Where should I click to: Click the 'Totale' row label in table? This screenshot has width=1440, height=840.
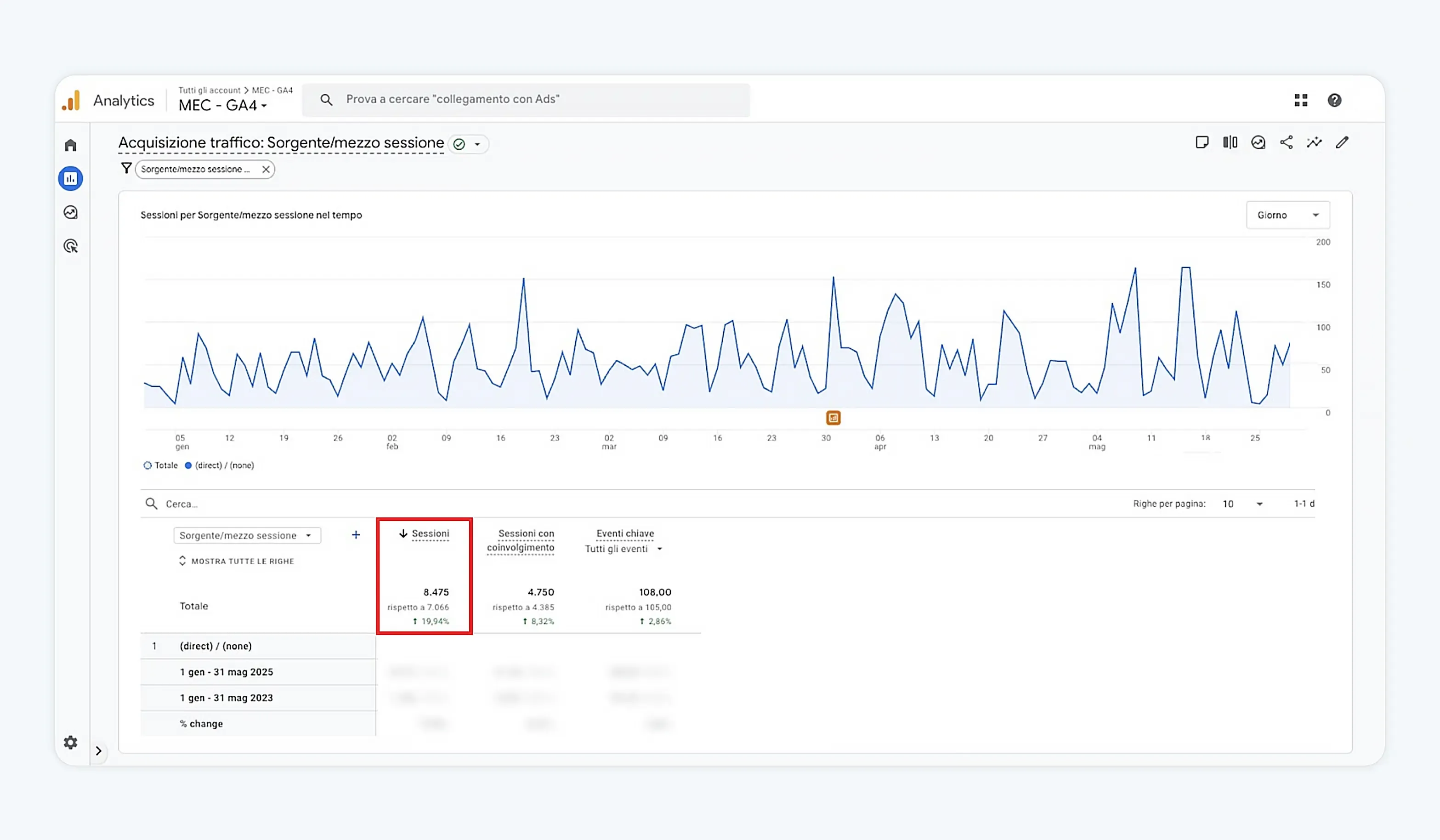194,606
